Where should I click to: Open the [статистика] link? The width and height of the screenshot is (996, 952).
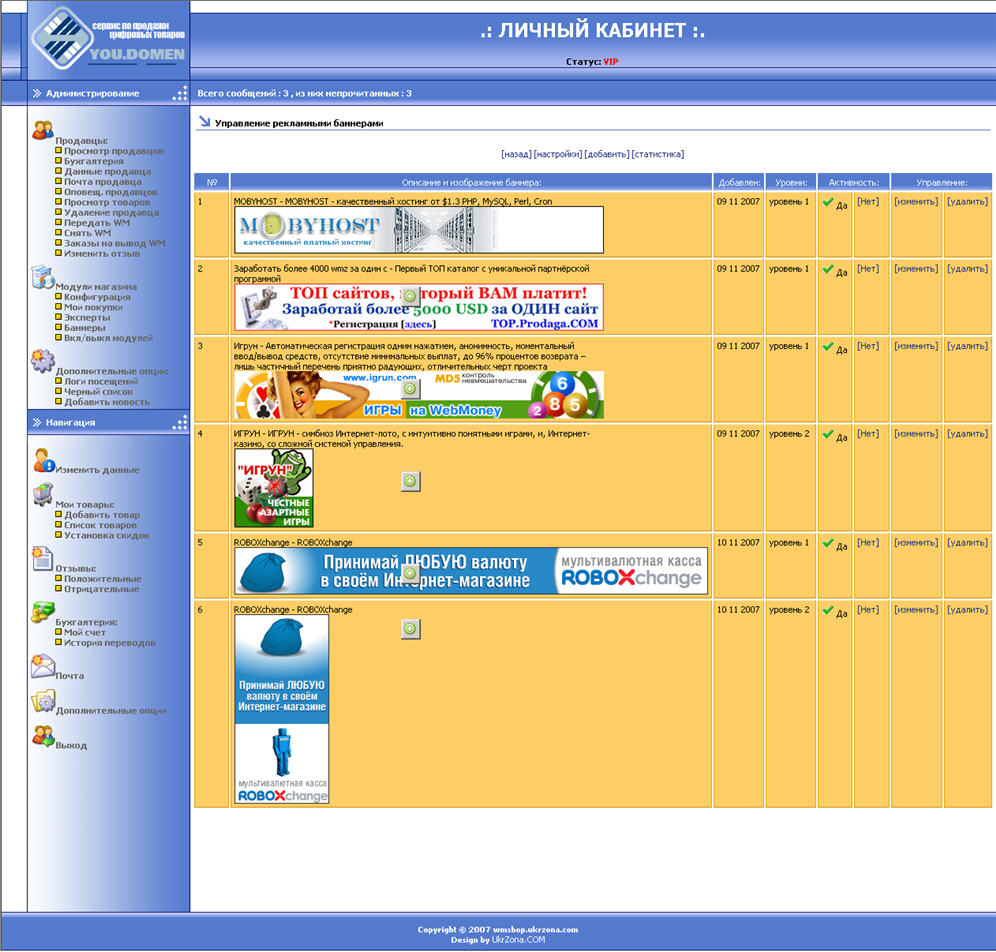(x=657, y=154)
